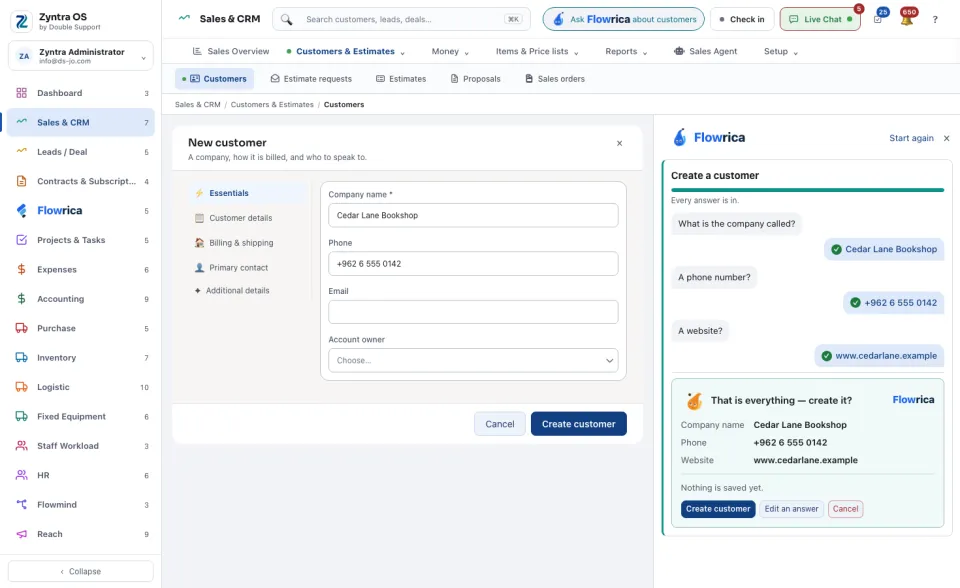960x588 pixels.
Task: Open Fixed Equipment in sidebar
Action: (81, 416)
